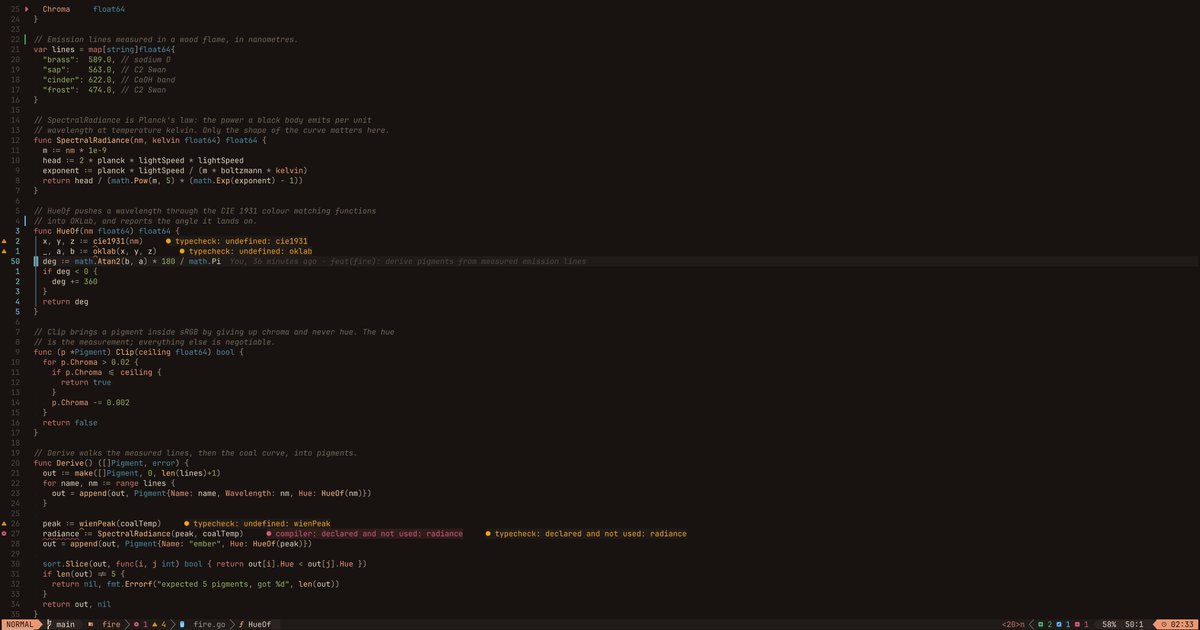The width and height of the screenshot is (1200, 630).
Task: Click the green git added icon
Action: (x=1040, y=624)
